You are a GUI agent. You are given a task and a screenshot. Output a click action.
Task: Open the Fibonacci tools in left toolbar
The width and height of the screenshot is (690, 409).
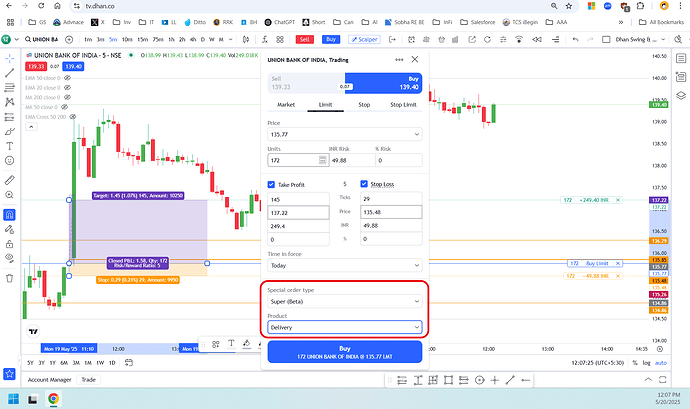click(x=9, y=88)
